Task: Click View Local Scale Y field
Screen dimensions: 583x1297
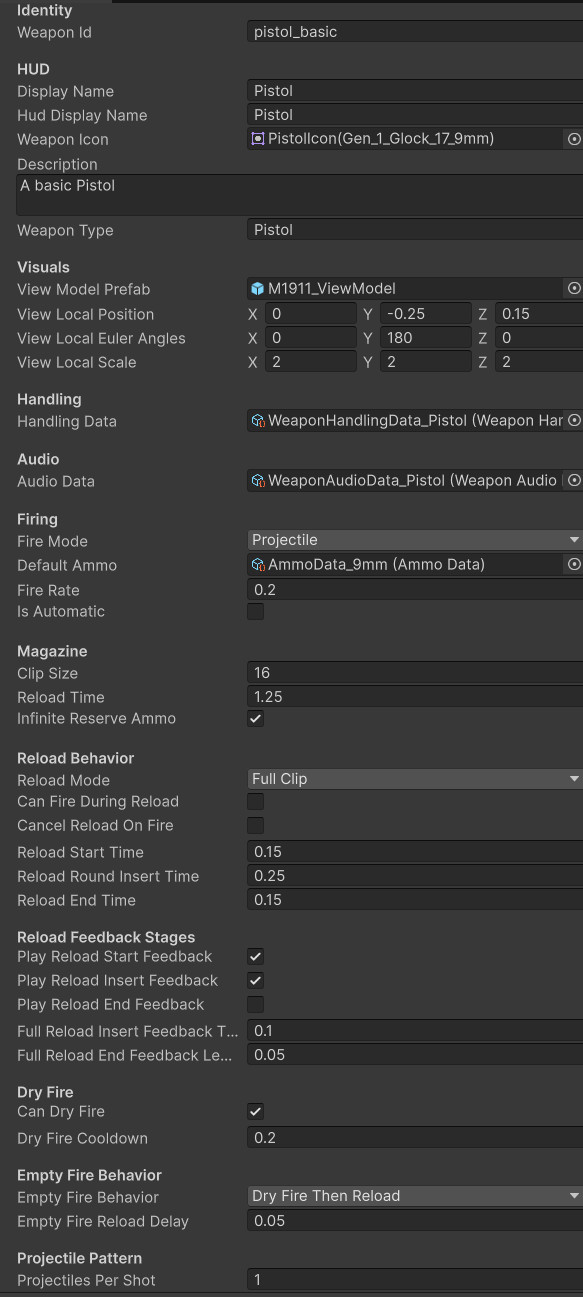Action: coord(425,362)
